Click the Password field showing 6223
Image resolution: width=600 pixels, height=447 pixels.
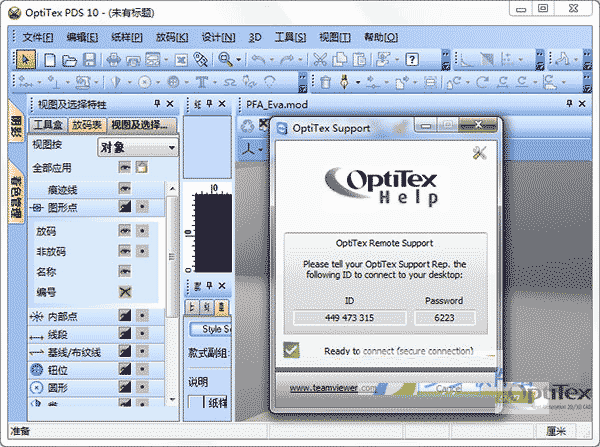tap(444, 318)
